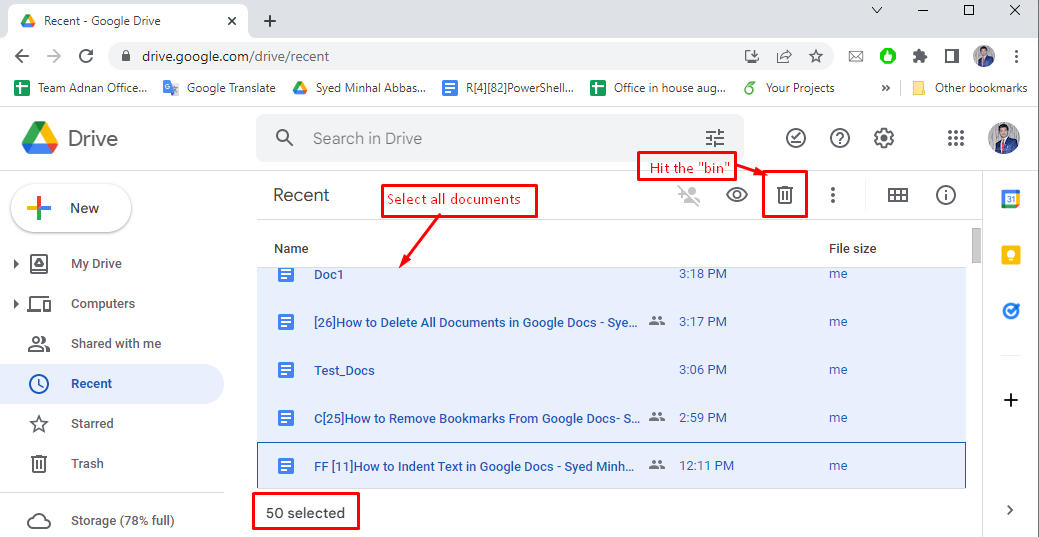Viewport: 1039px width, 537px height.
Task: Open Google Keep side panel
Action: coord(1010,255)
